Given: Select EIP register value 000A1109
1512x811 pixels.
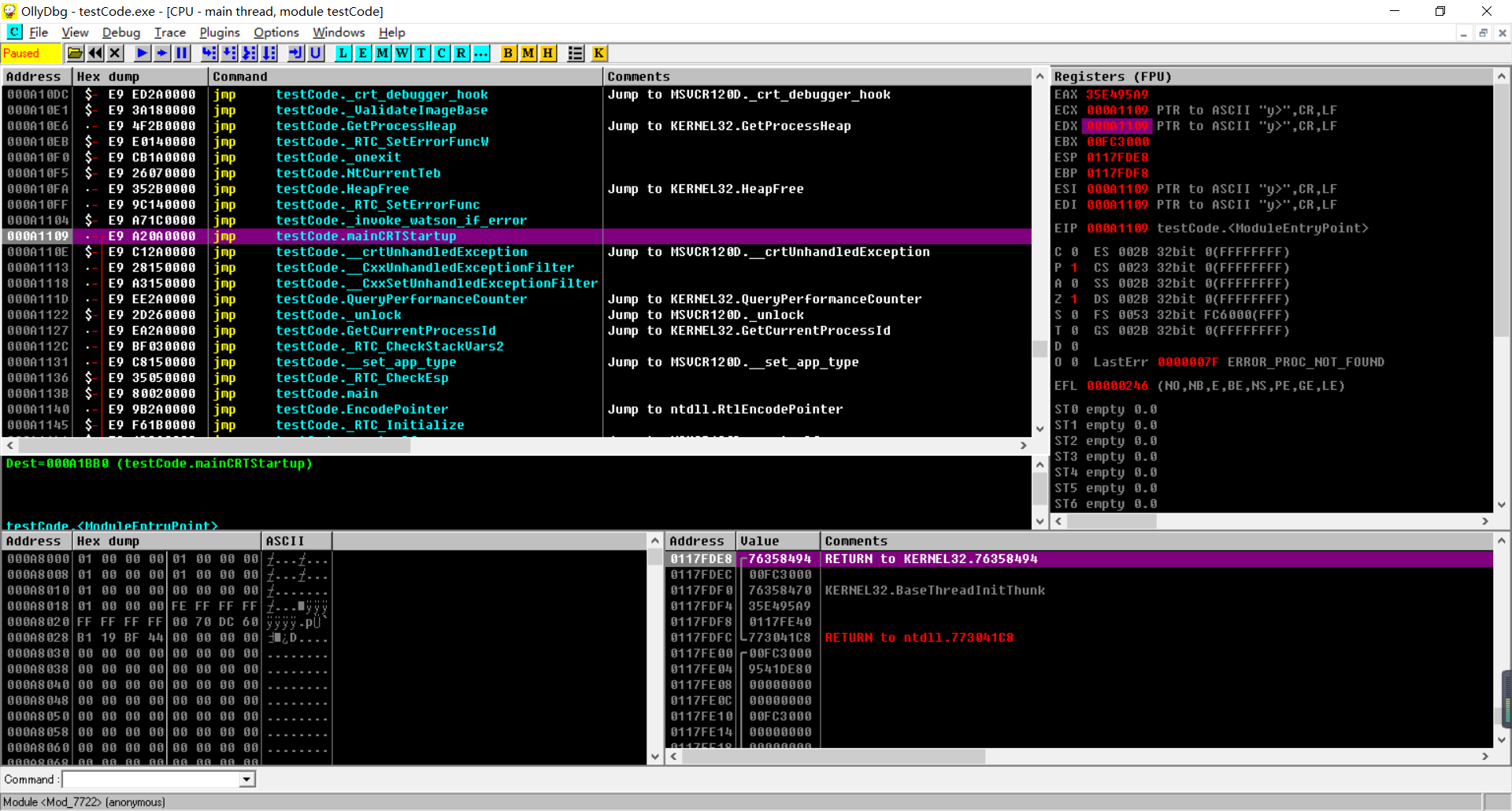Looking at the screenshot, I should tap(1117, 228).
